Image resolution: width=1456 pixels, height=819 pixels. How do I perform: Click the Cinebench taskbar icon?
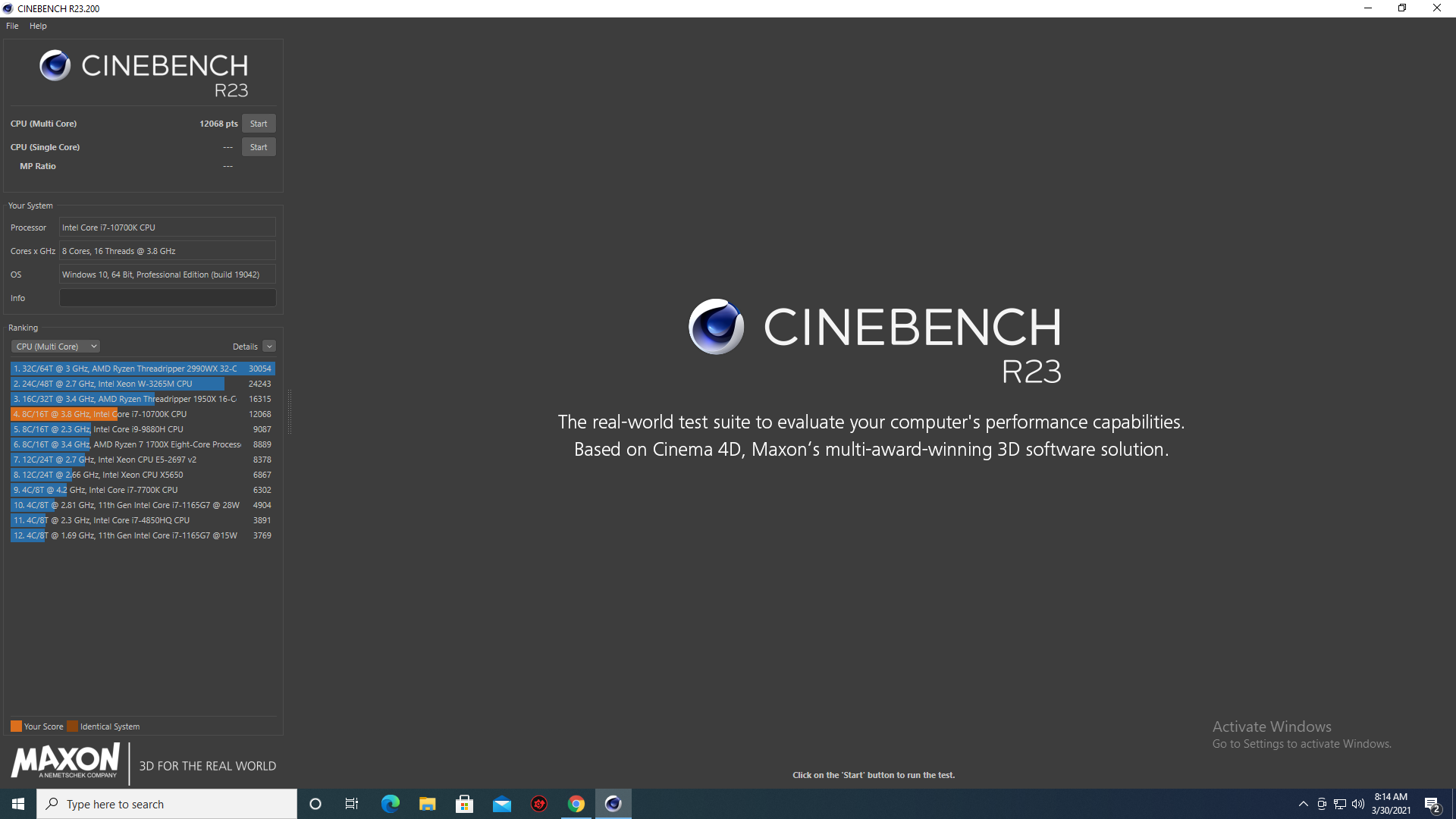pos(613,804)
